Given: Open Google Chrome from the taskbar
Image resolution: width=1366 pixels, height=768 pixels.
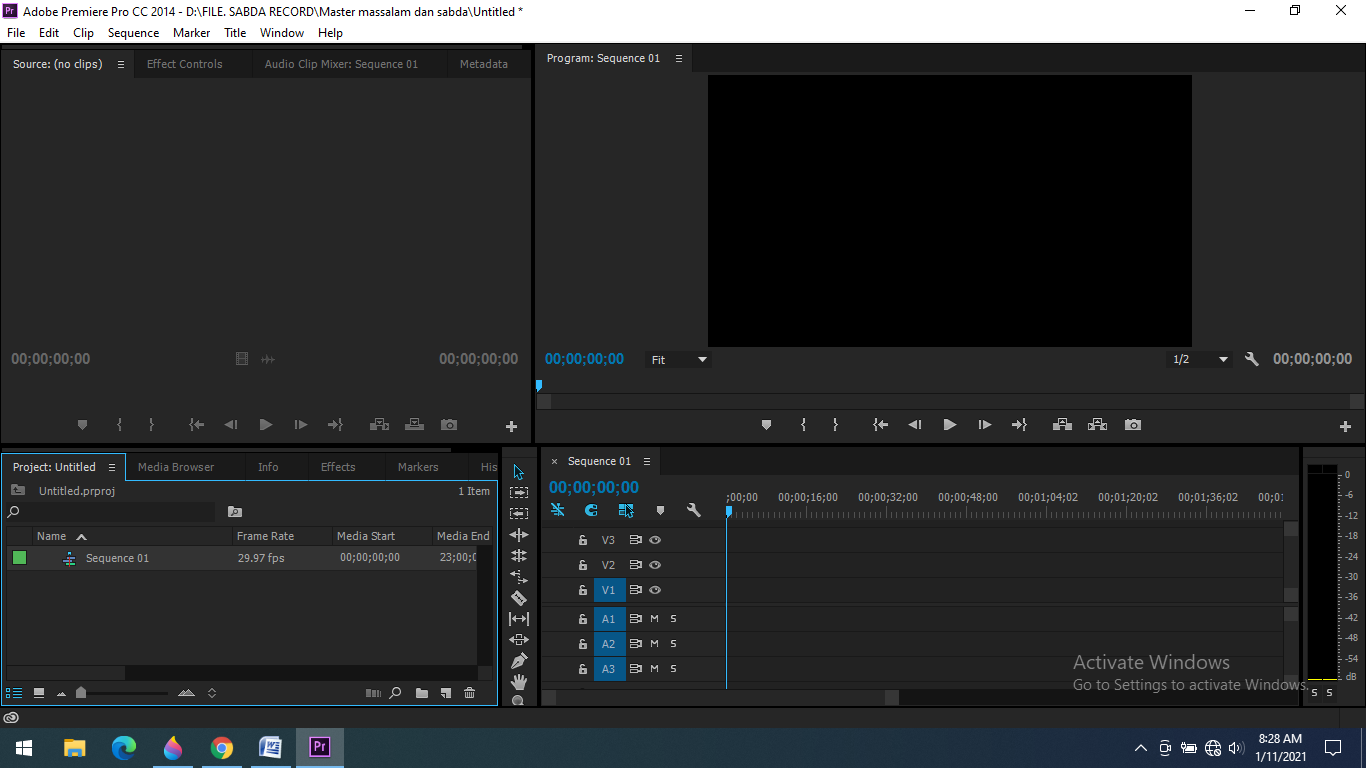Looking at the screenshot, I should (222, 748).
